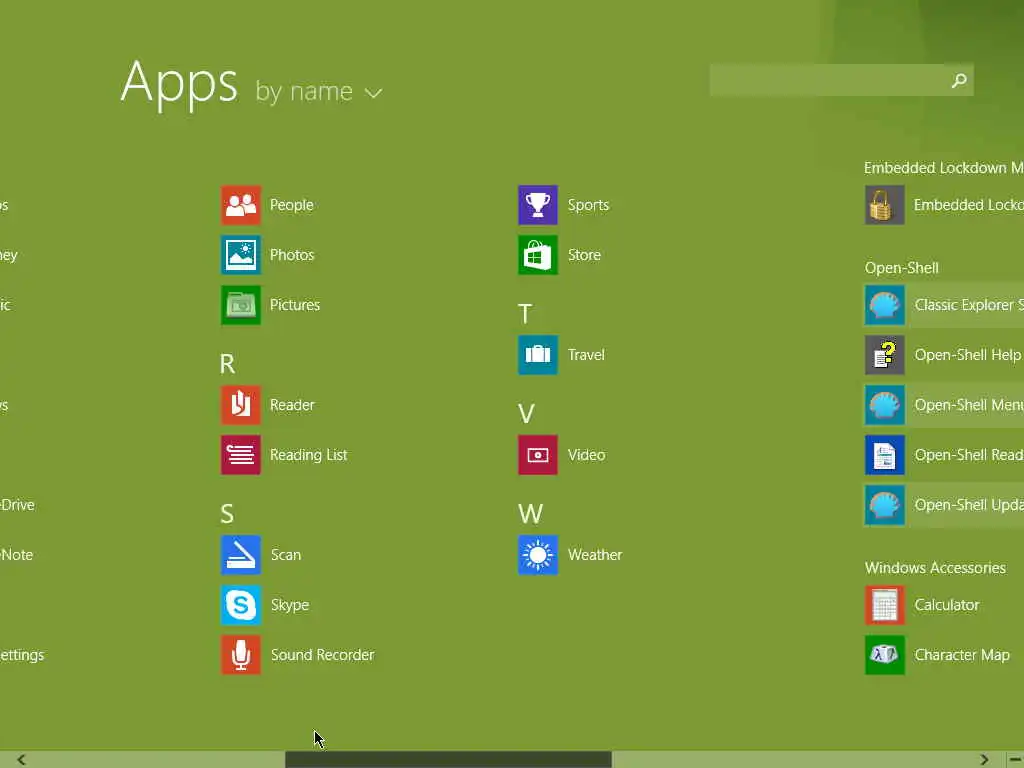
Task: Click the apps search input field
Action: point(841,80)
